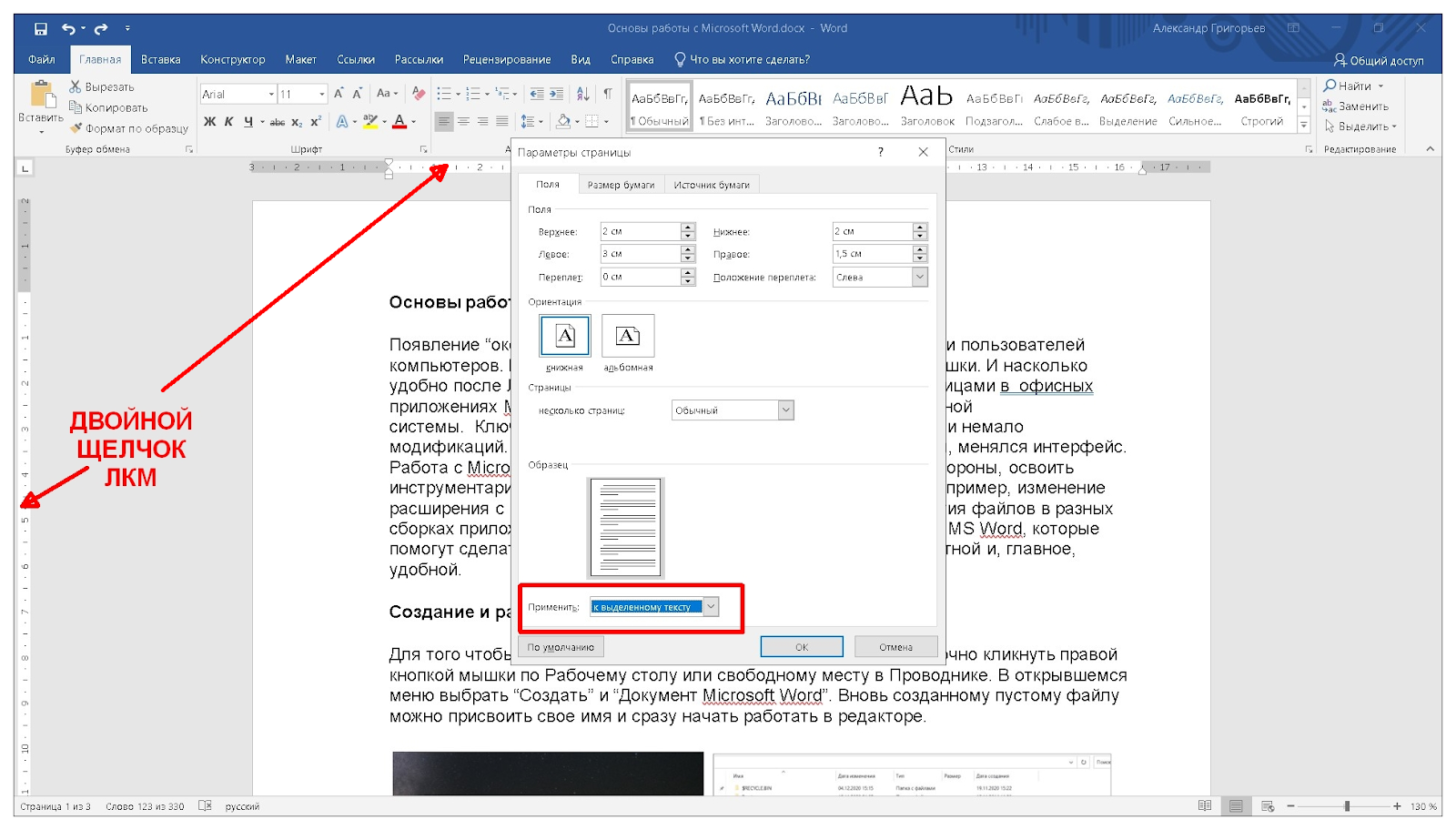
Task: Click the Save icon in the title bar
Action: (40, 29)
